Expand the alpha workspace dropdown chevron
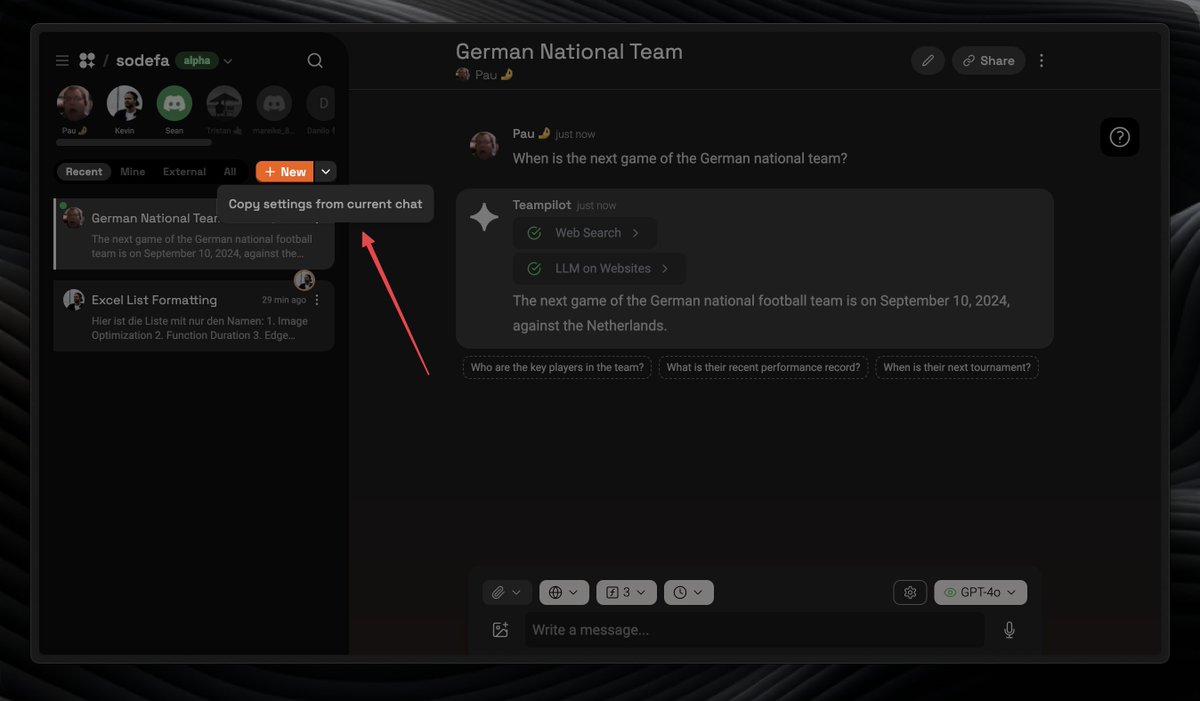This screenshot has height=701, width=1200. [x=227, y=60]
